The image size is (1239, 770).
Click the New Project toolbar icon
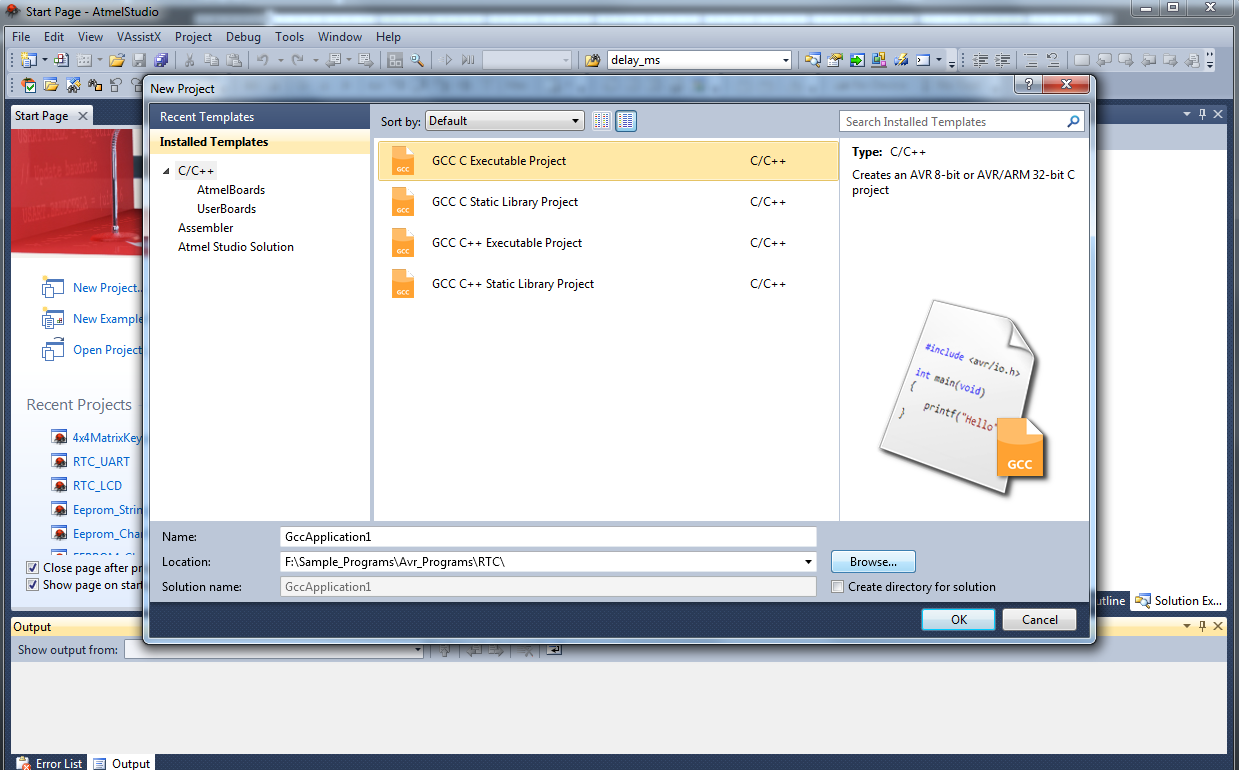[x=28, y=60]
